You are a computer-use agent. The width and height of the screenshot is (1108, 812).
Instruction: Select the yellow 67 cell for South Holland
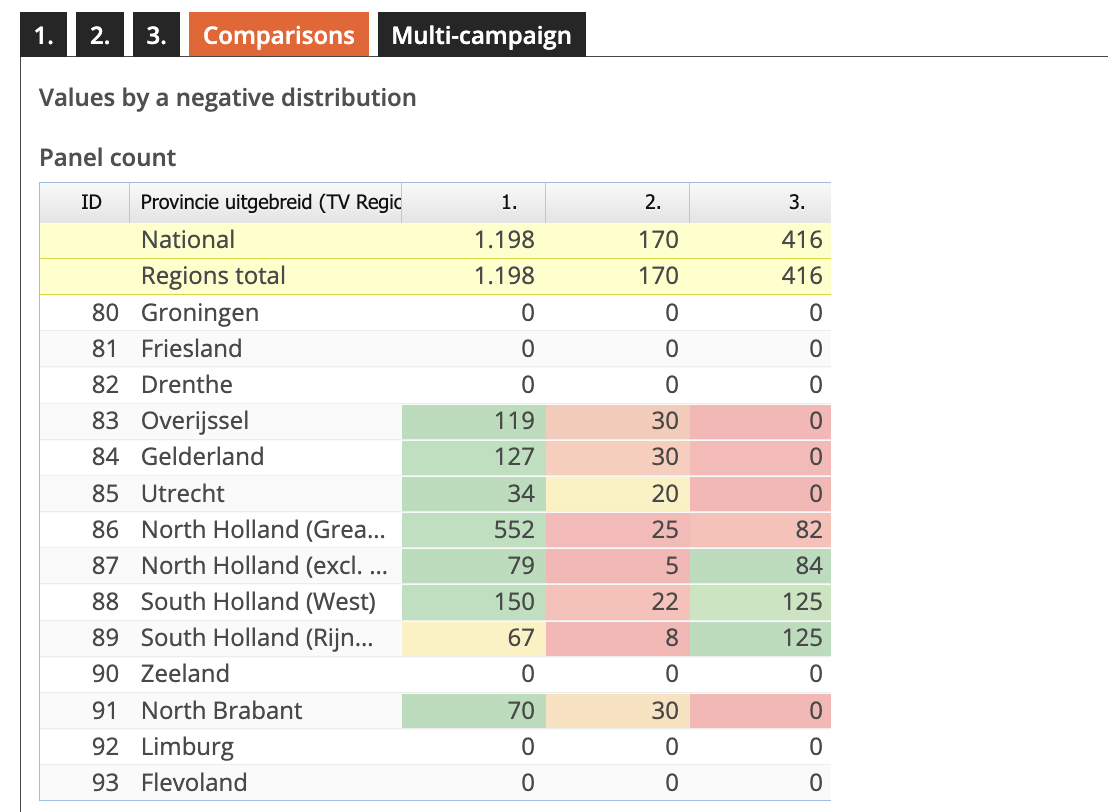coord(519,638)
